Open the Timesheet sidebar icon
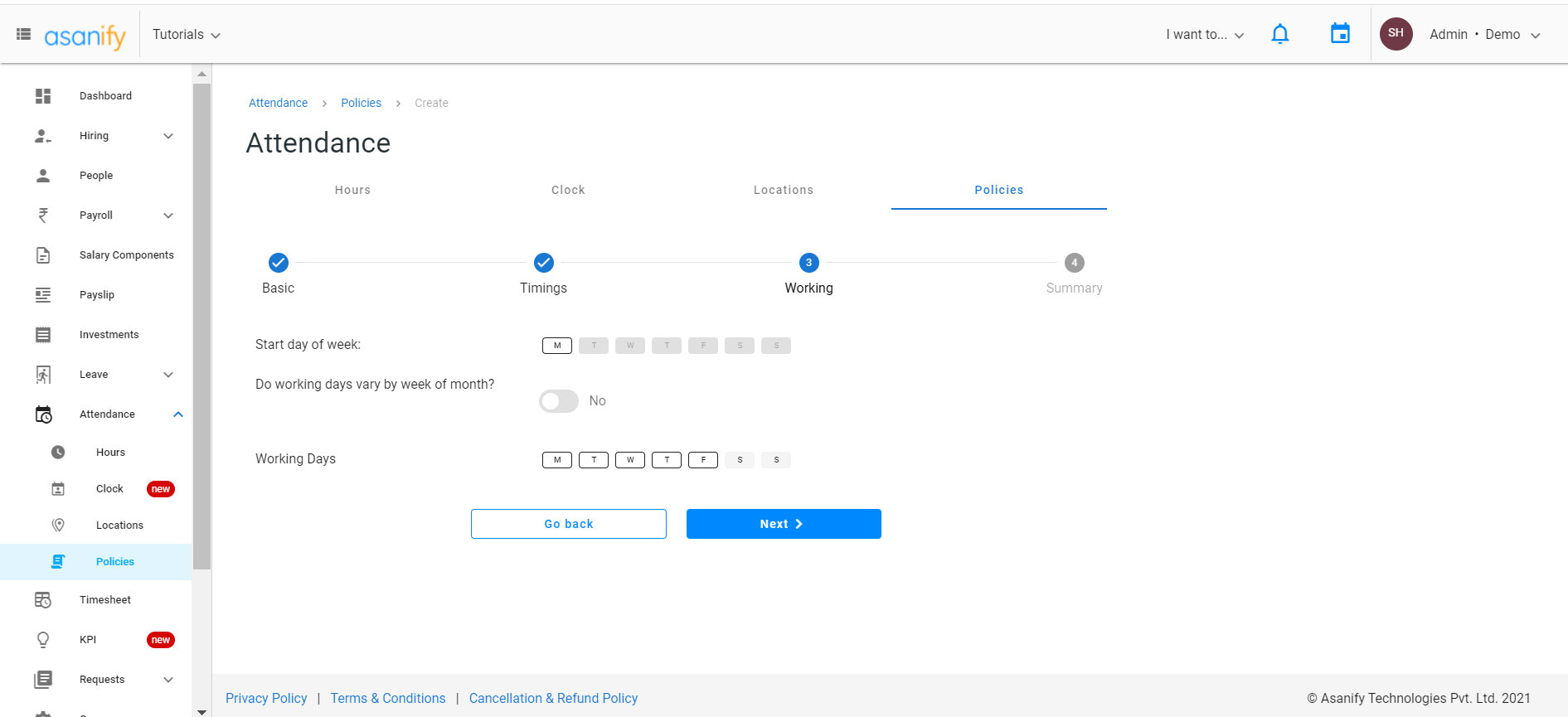Viewport: 1568px width, 717px height. [43, 600]
